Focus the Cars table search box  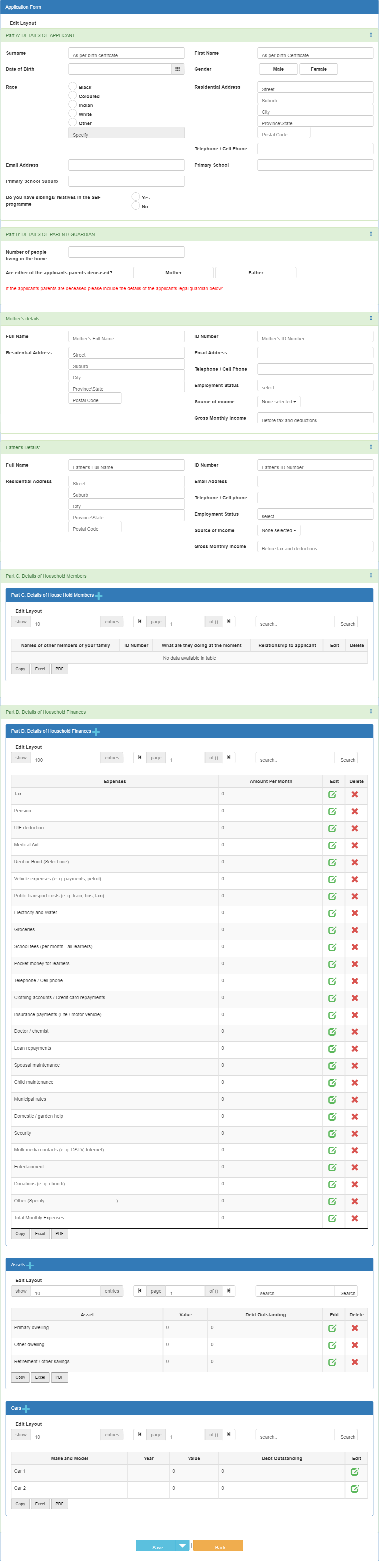[295, 1435]
